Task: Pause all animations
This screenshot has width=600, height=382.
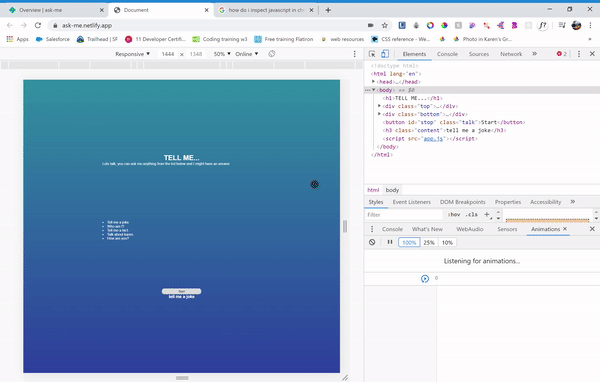Action: coord(390,242)
